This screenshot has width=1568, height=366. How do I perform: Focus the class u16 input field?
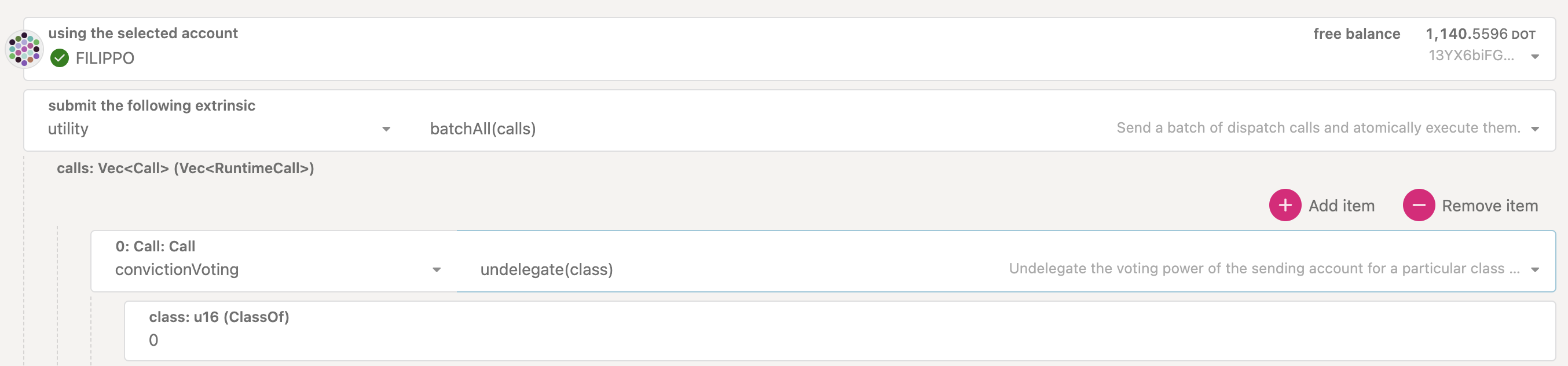(840, 341)
